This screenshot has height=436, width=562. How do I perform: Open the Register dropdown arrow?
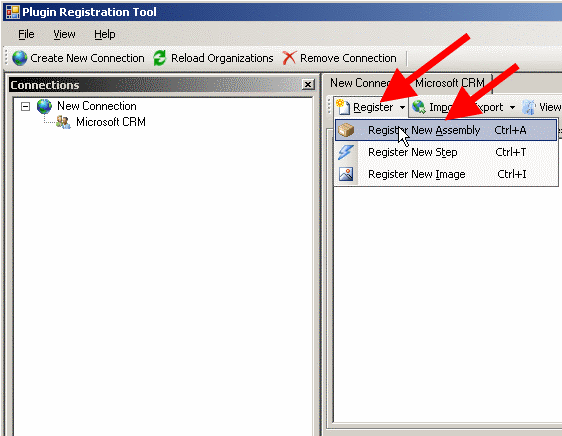pyautogui.click(x=403, y=107)
